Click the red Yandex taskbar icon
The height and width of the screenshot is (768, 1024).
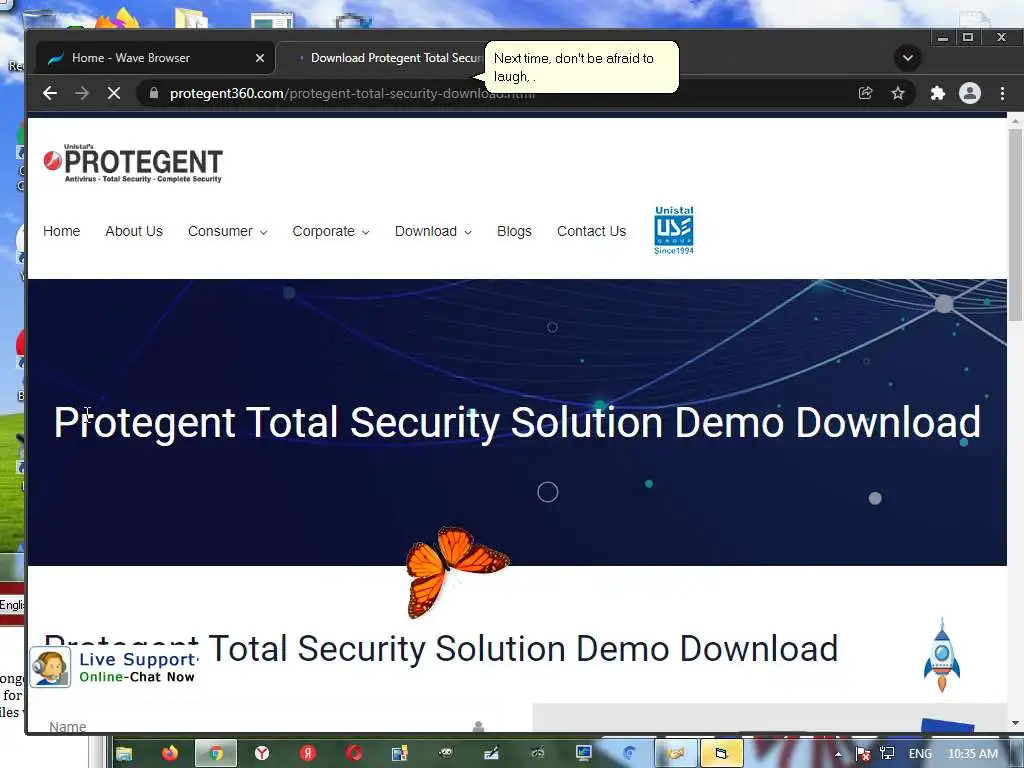308,754
